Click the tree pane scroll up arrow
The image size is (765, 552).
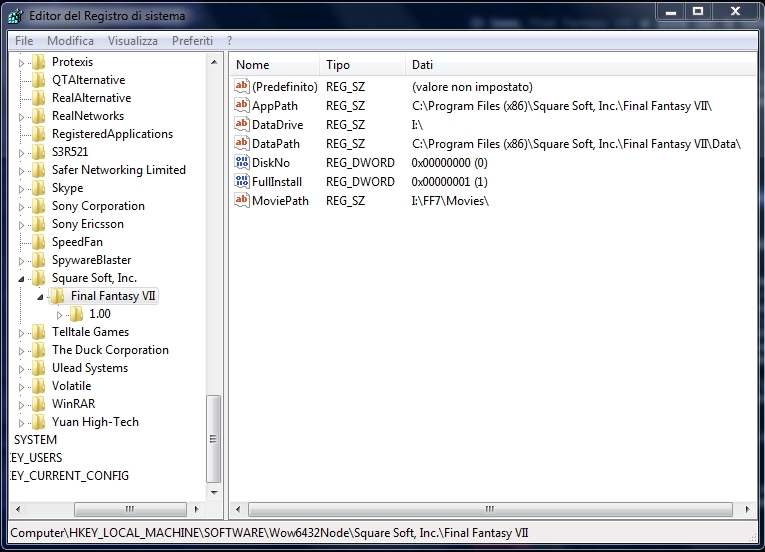(214, 62)
